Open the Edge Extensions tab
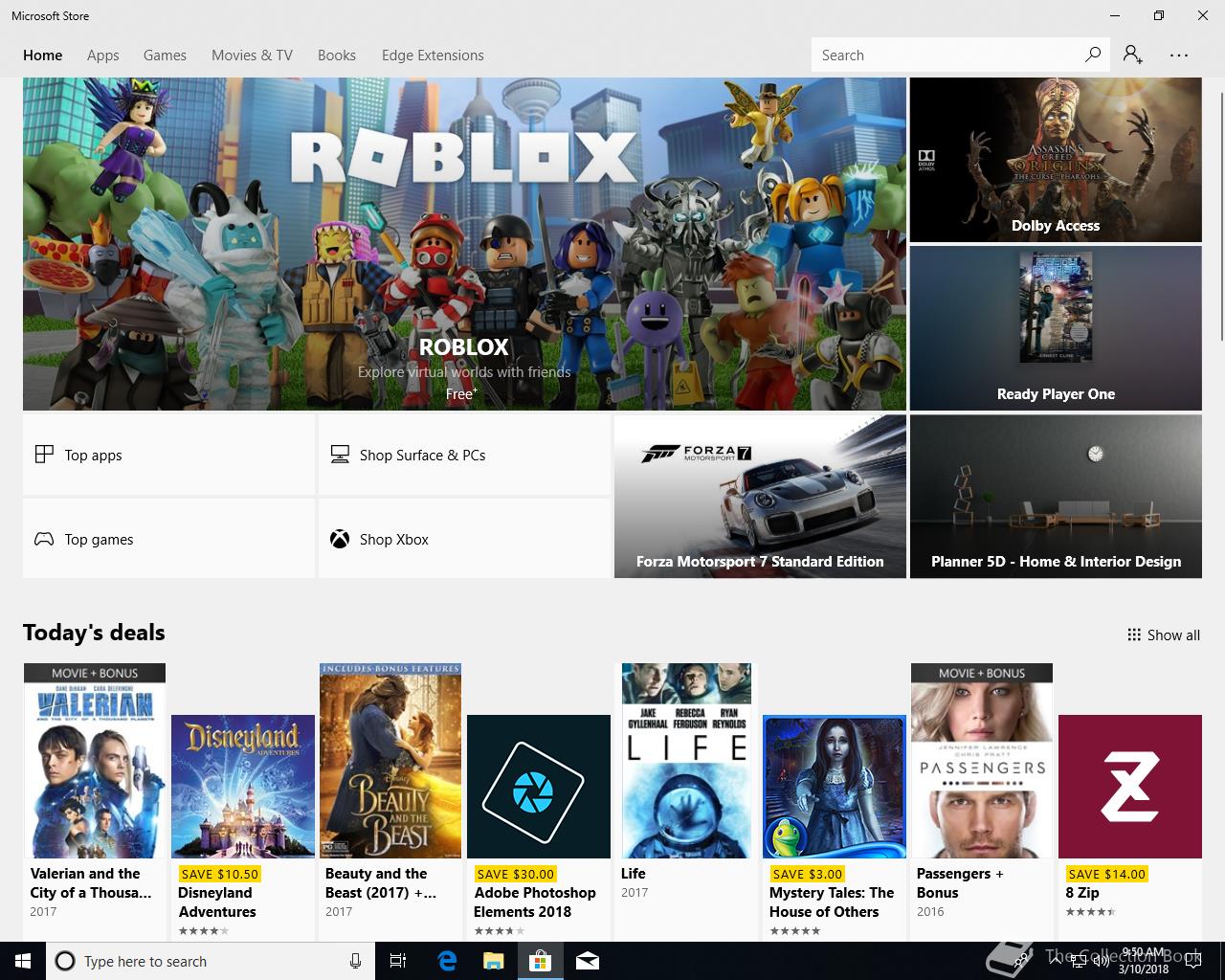This screenshot has width=1225, height=980. point(433,56)
